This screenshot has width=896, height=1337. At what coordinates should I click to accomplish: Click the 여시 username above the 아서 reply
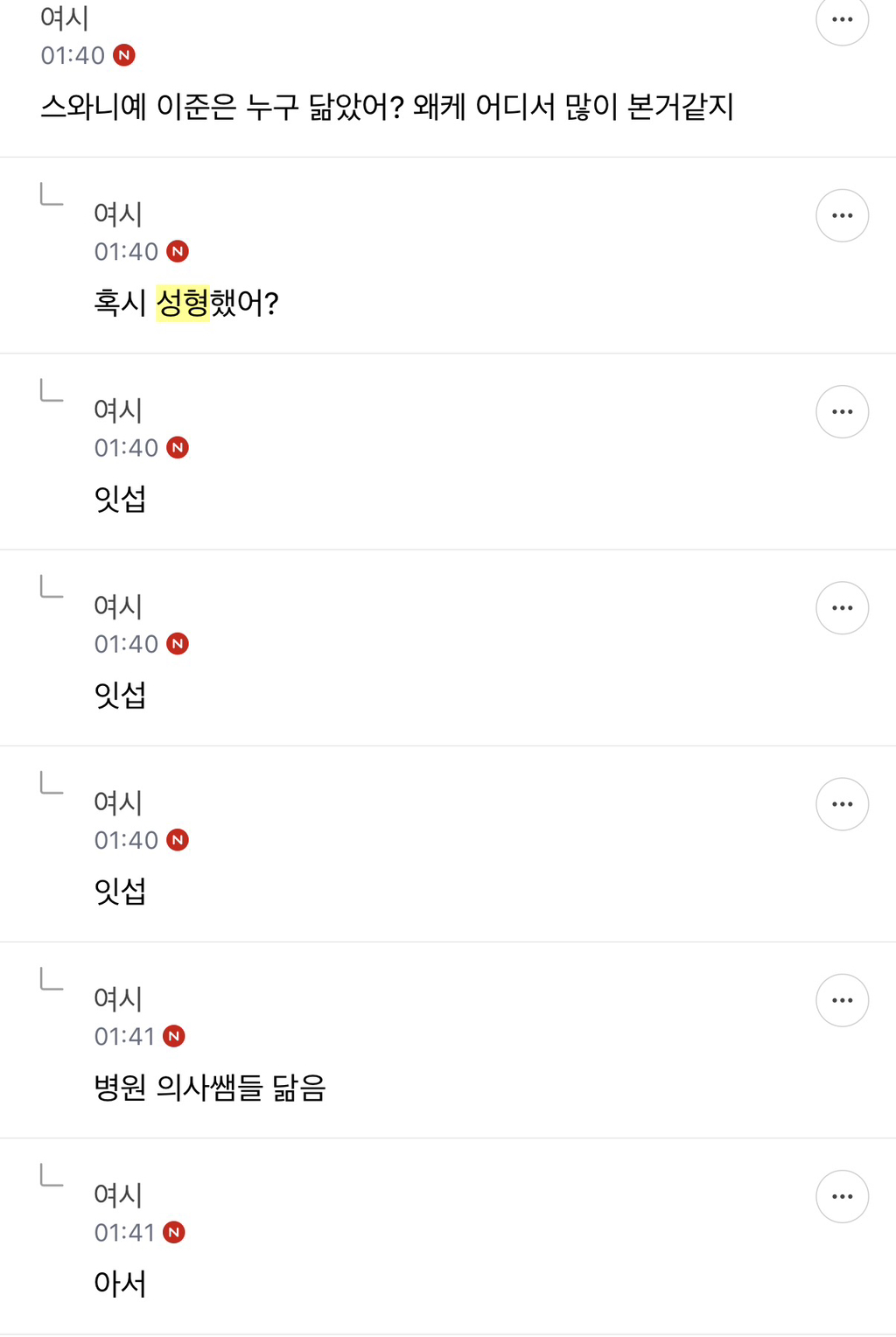[118, 1194]
